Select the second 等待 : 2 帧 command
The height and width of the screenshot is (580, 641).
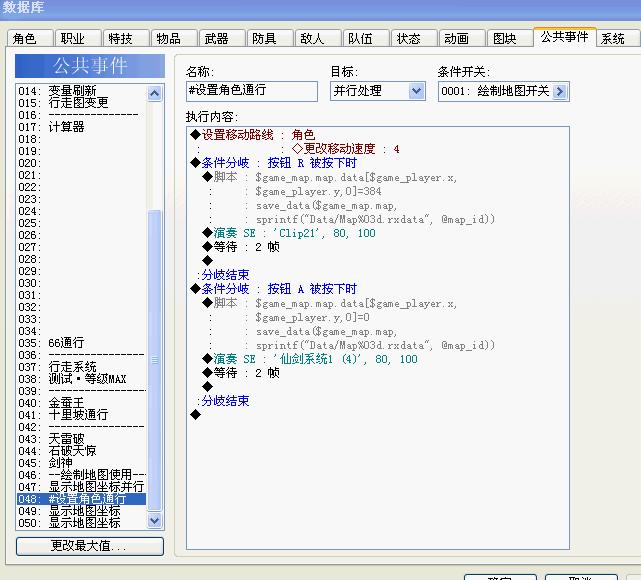241,373
